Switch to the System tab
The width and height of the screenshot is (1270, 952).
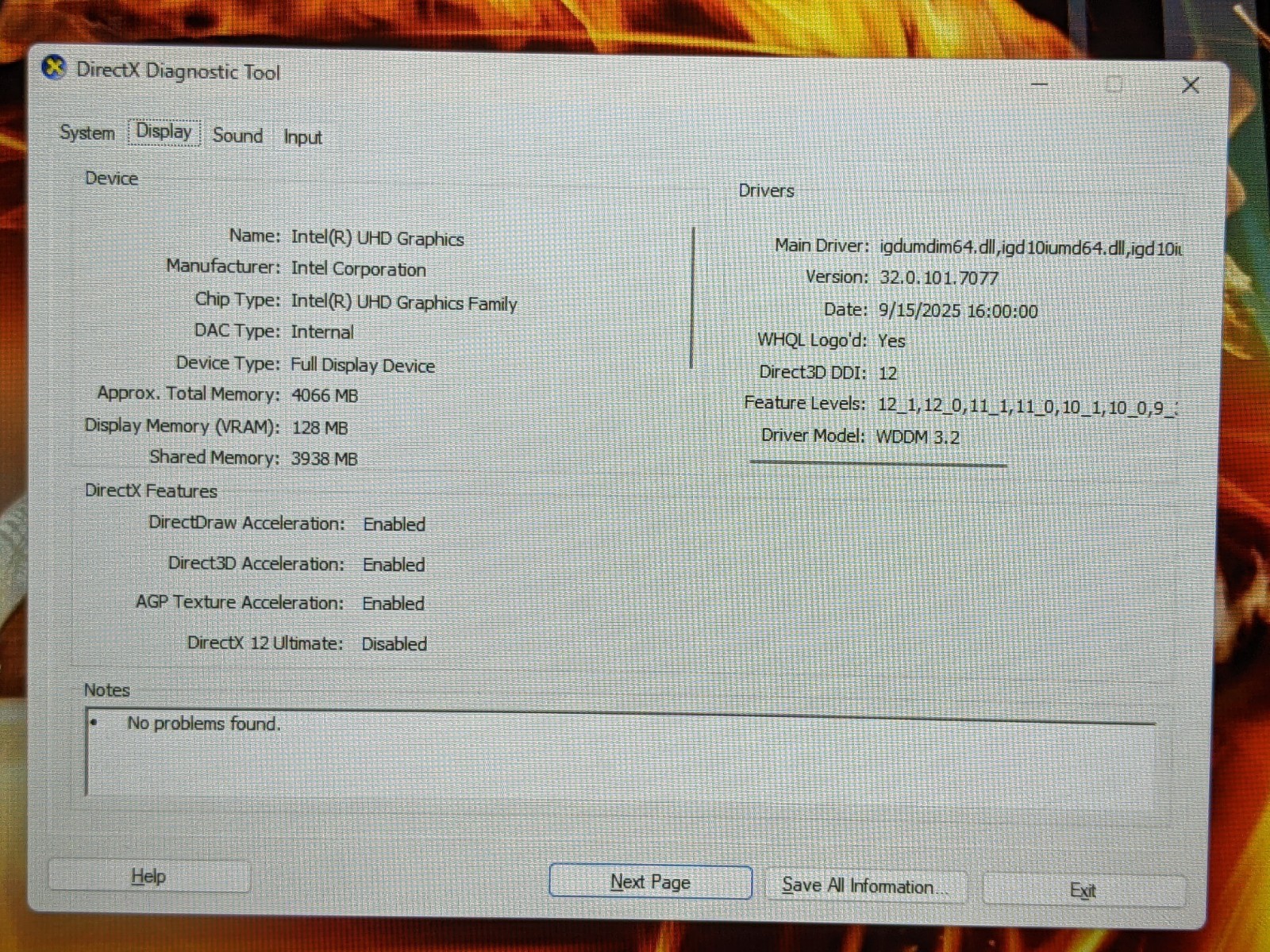pyautogui.click(x=87, y=132)
